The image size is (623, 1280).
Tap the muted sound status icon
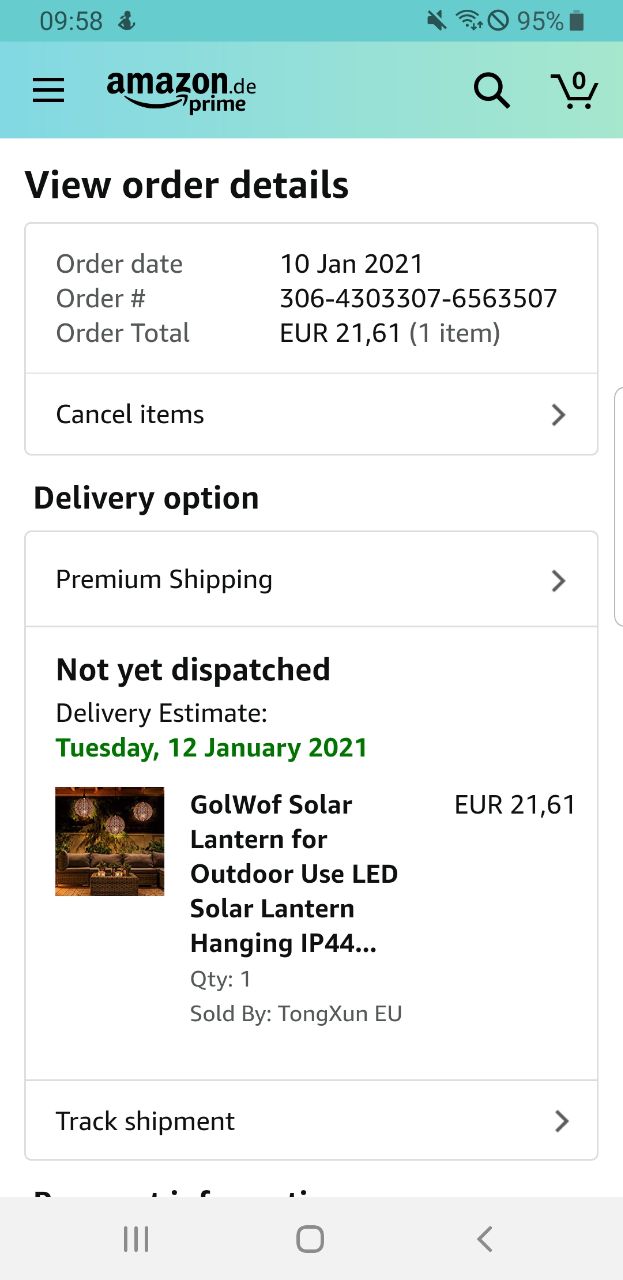(436, 20)
